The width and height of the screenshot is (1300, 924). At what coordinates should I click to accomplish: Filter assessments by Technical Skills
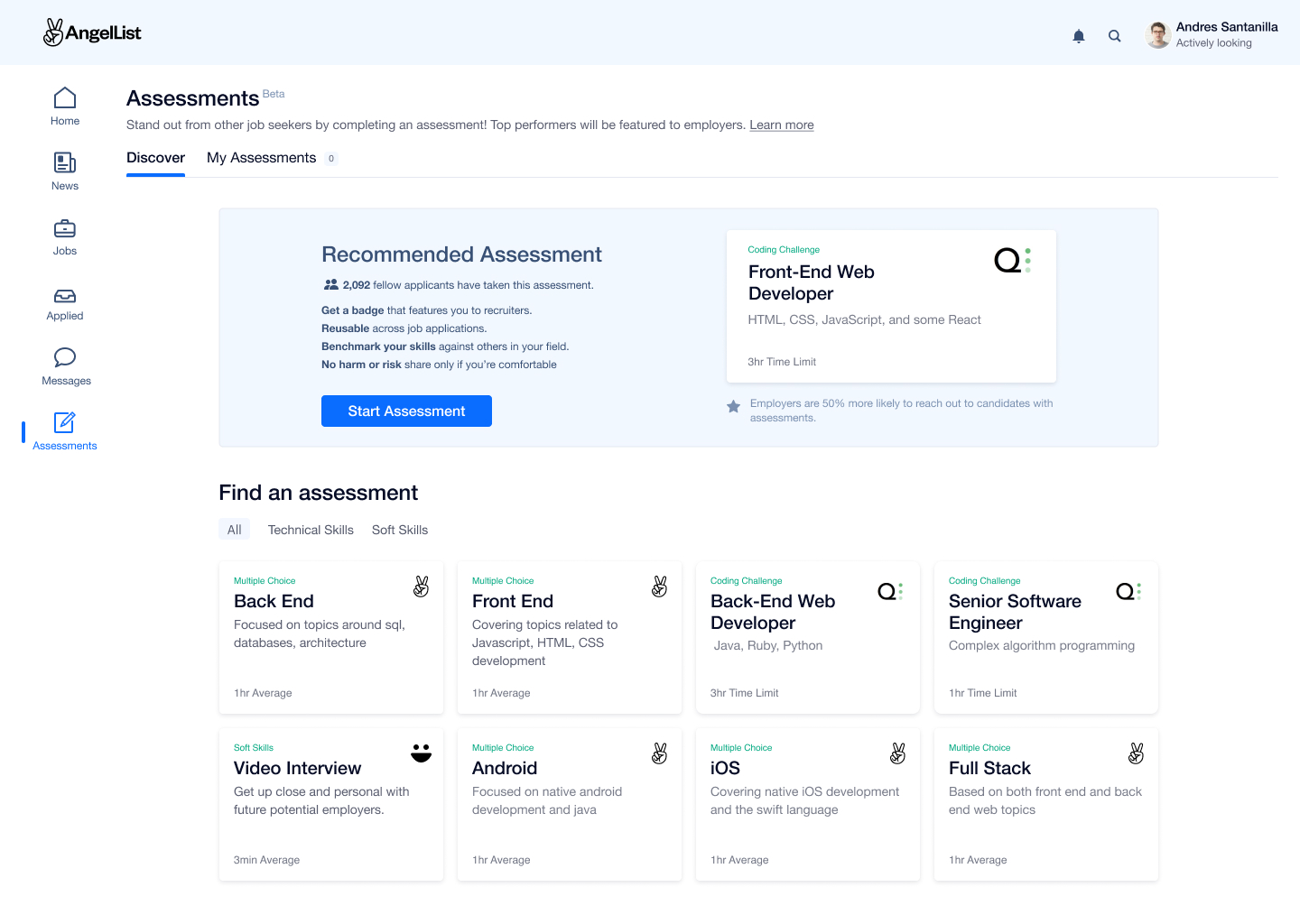(311, 530)
